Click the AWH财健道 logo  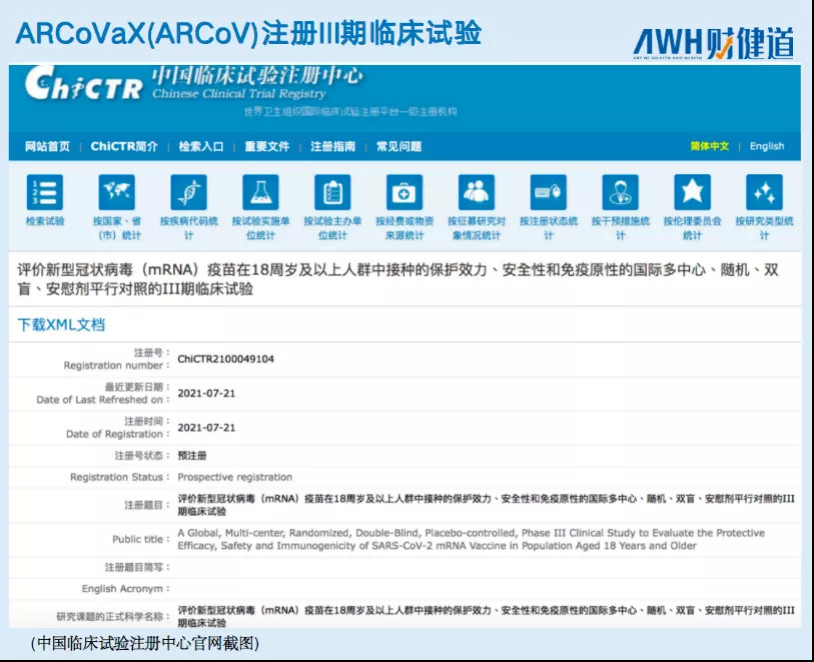click(x=713, y=43)
